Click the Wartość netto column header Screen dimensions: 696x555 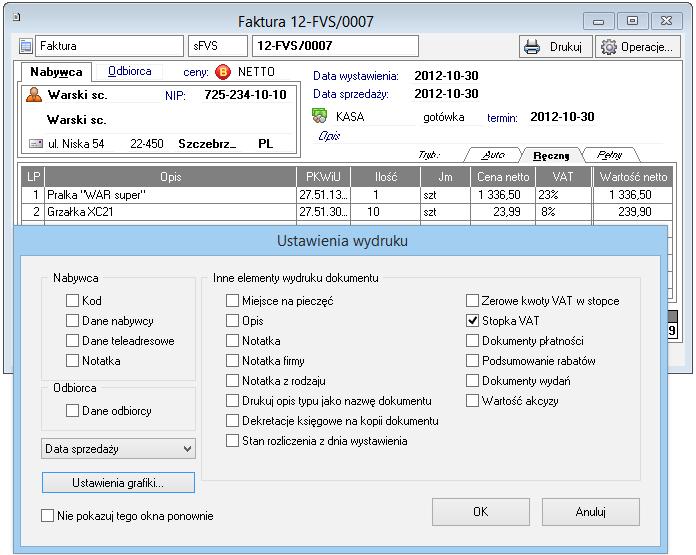pyautogui.click(x=633, y=177)
